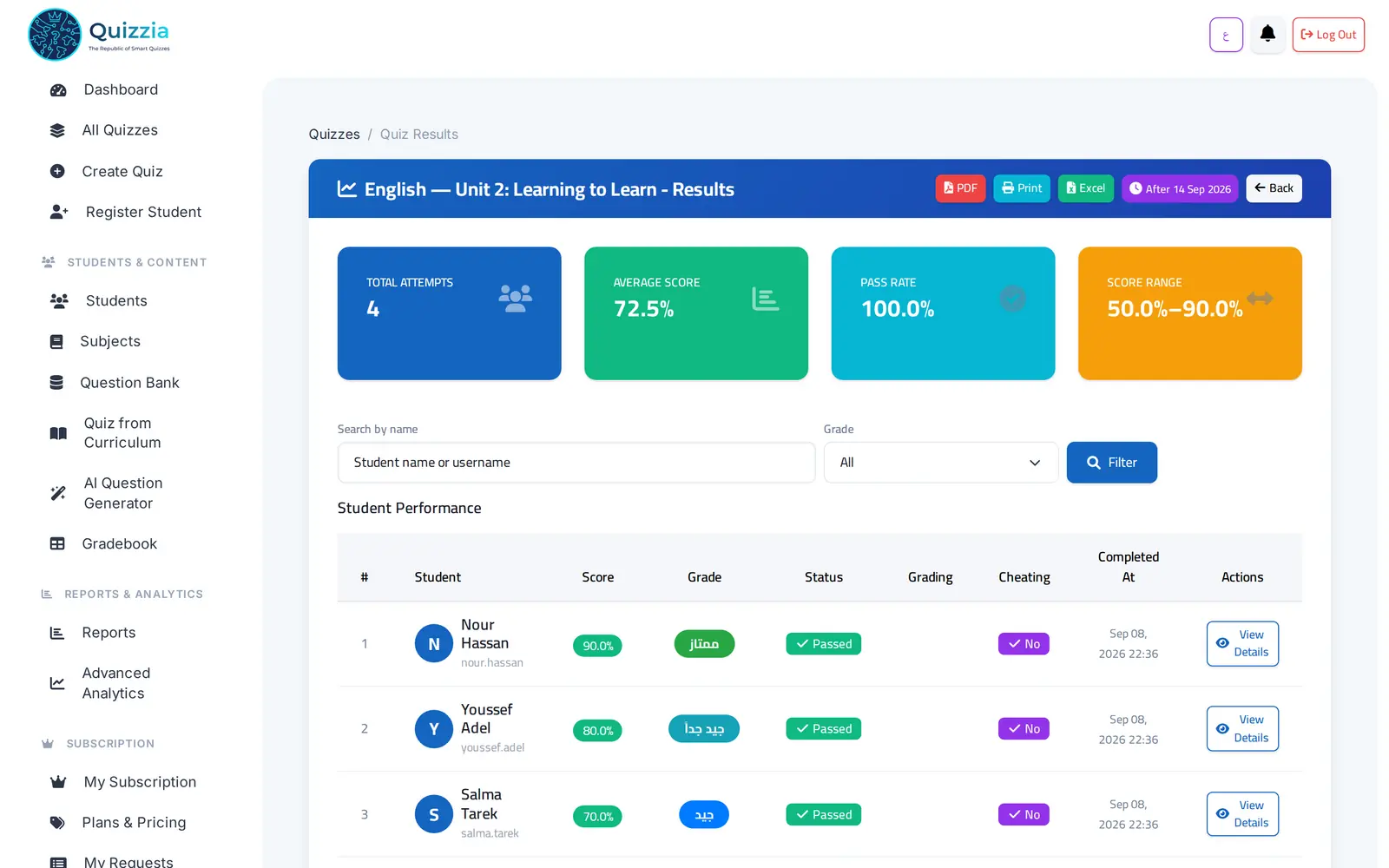The image size is (1389, 868).
Task: Click the Students sidebar icon
Action: click(59, 301)
